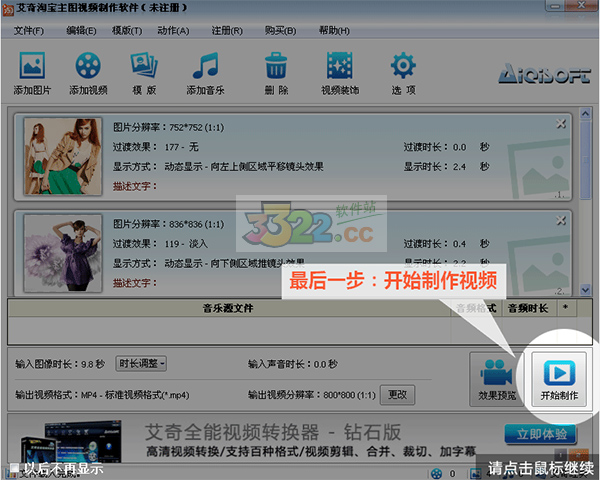600x480 pixels.
Task: Open the 选项 gear options icon
Action: tap(403, 73)
